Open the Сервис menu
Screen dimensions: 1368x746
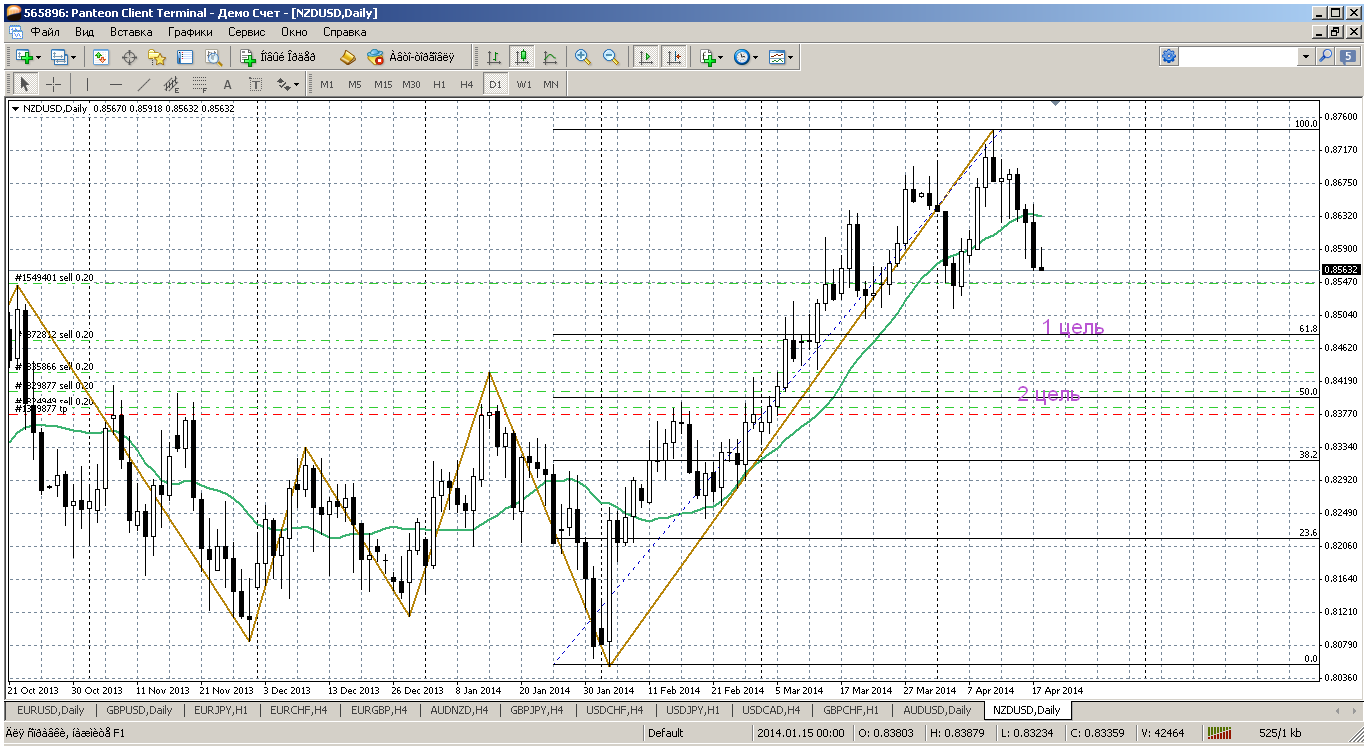(247, 32)
